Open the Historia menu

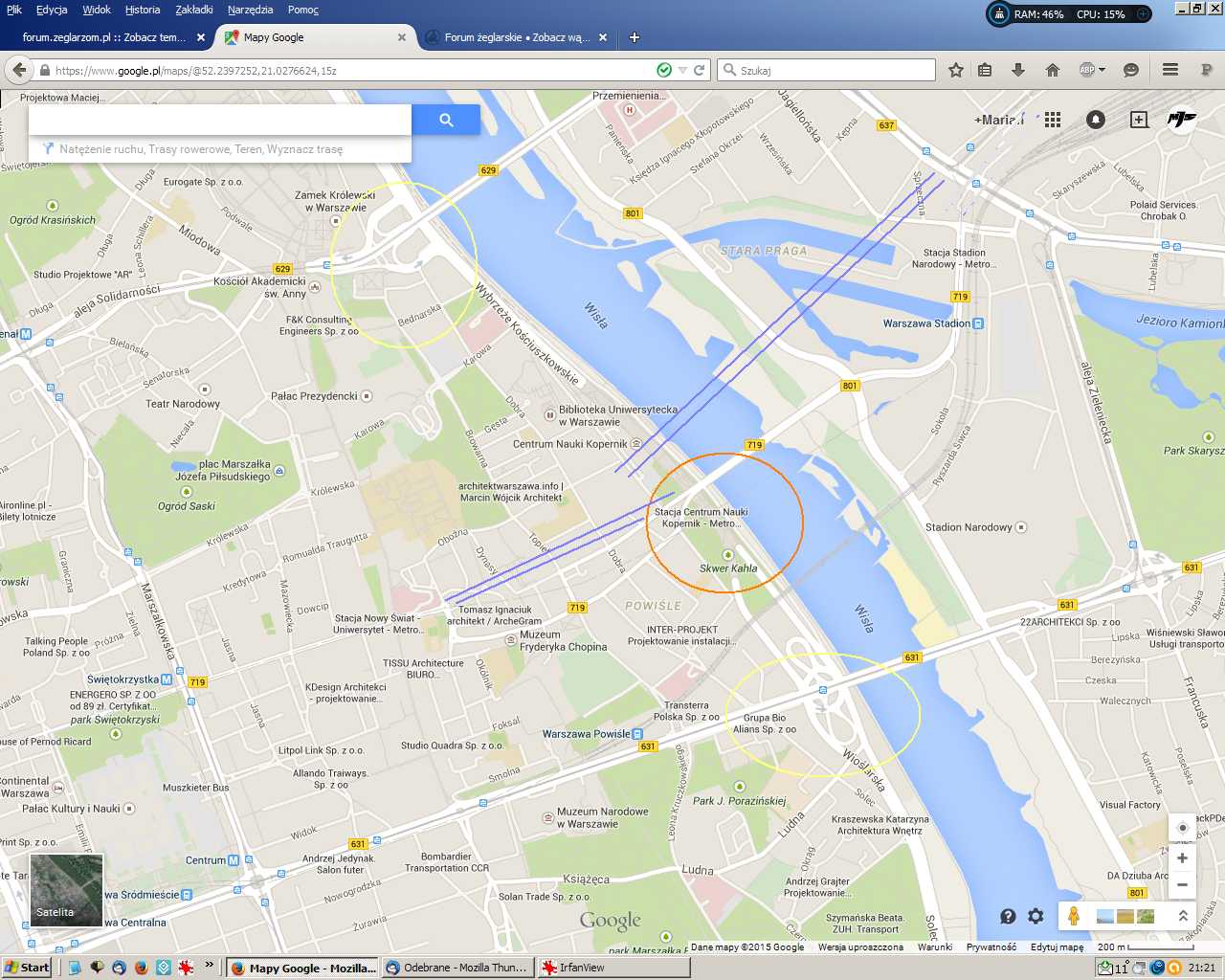(143, 10)
